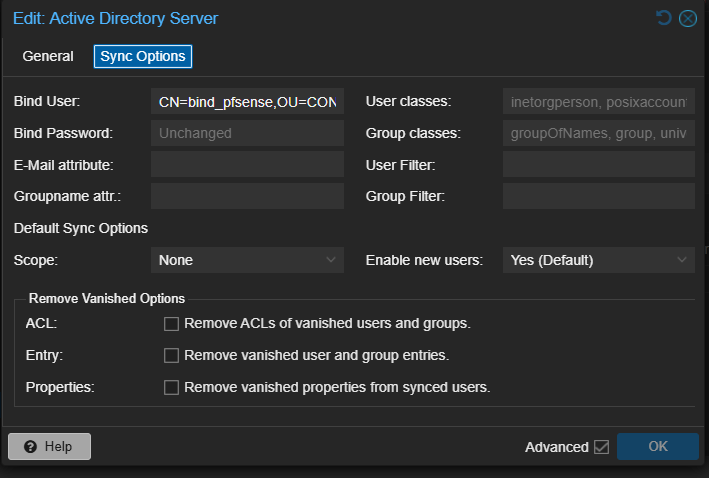Click the reset icon in the title bar
Viewport: 709px width, 478px height.
[x=664, y=18]
